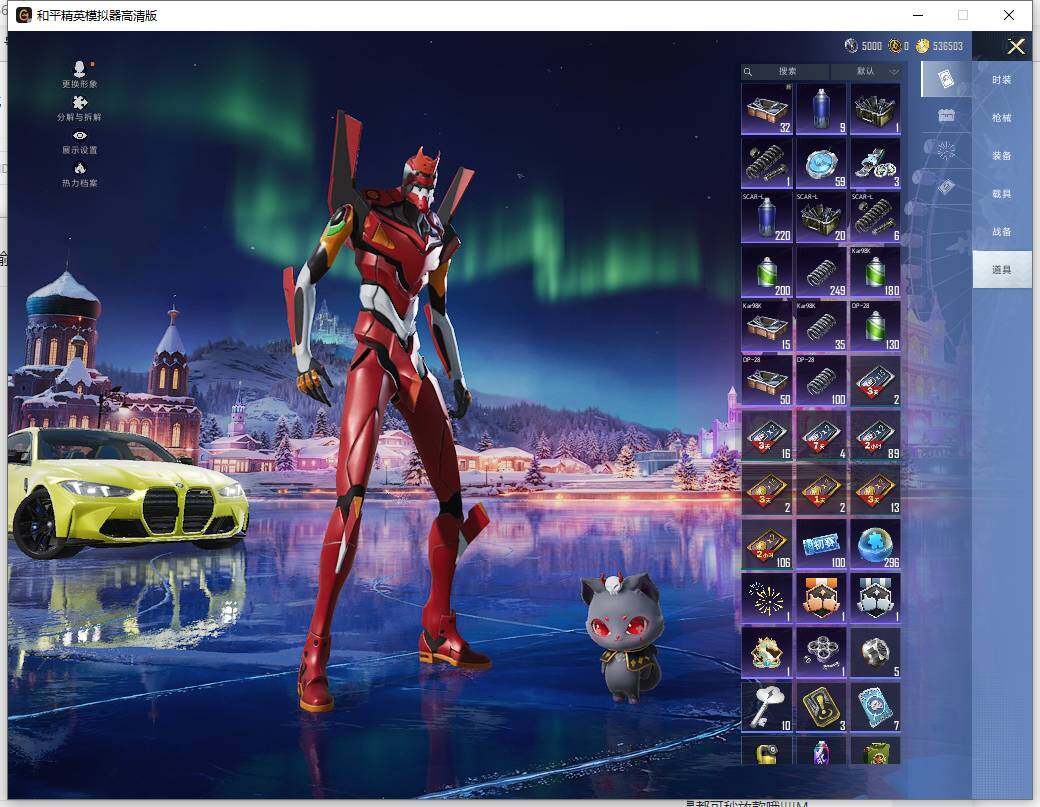Select the silver ring item with count 5
Screen dimensions: 1040x807
[x=876, y=652]
